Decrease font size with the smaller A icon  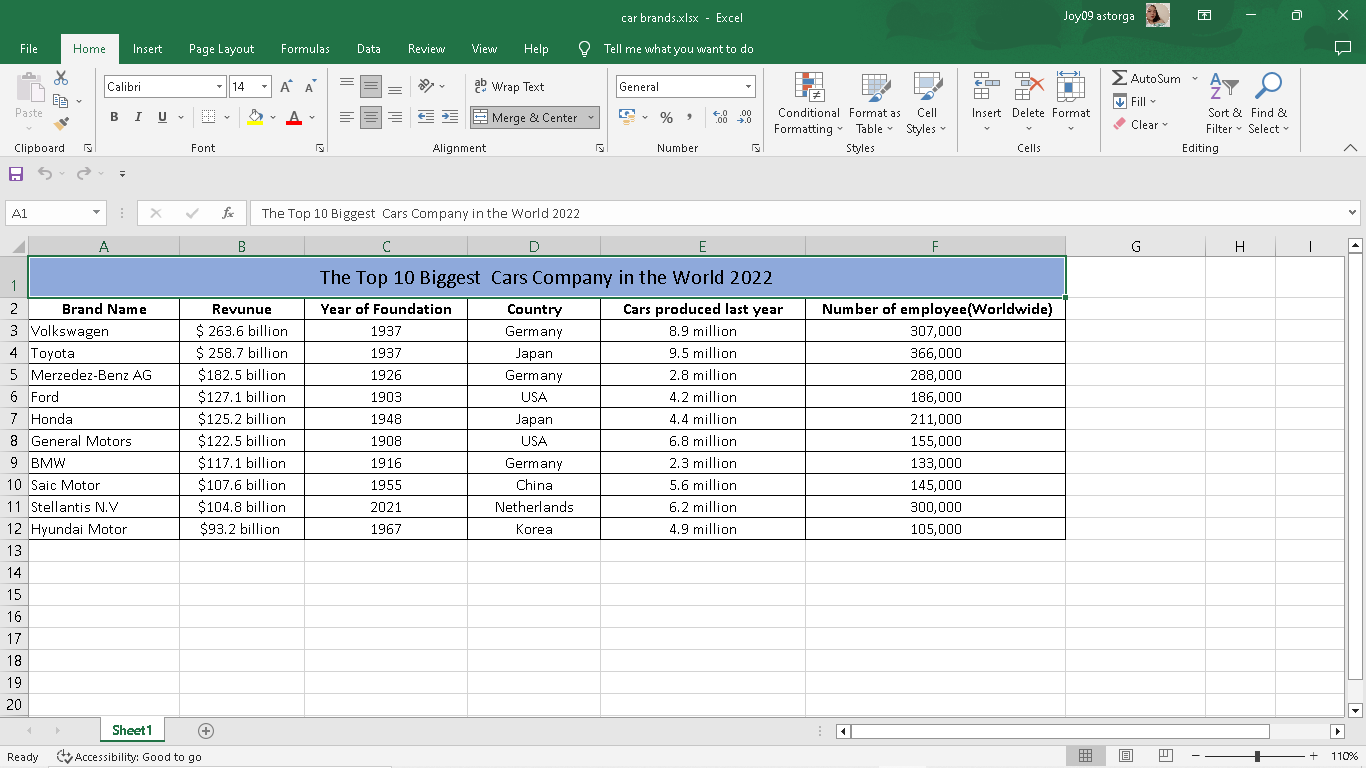pos(310,87)
